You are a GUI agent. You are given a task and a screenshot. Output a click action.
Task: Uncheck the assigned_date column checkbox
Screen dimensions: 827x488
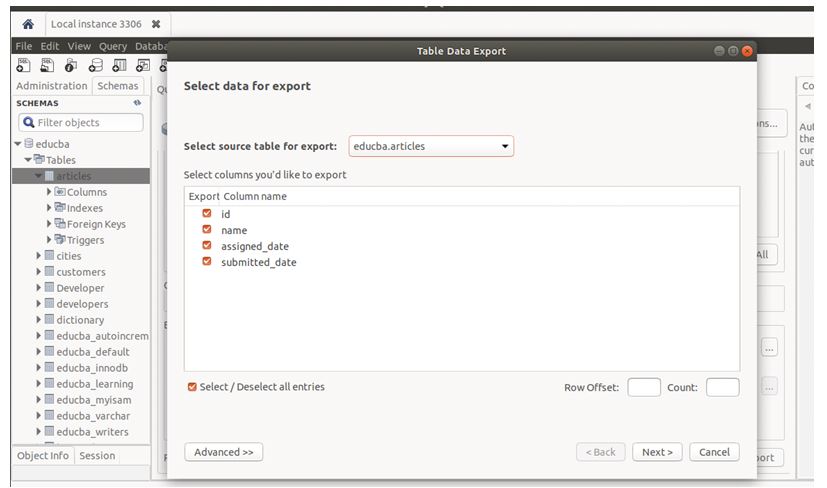coord(207,246)
